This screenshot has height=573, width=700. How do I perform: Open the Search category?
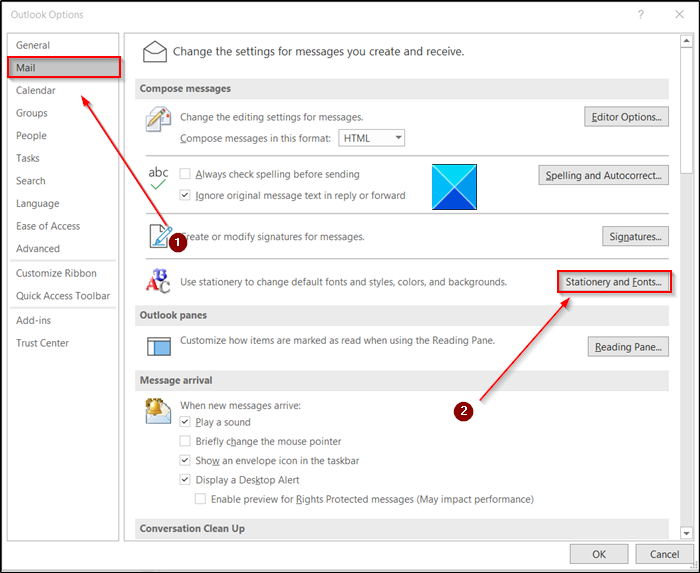click(x=63, y=181)
